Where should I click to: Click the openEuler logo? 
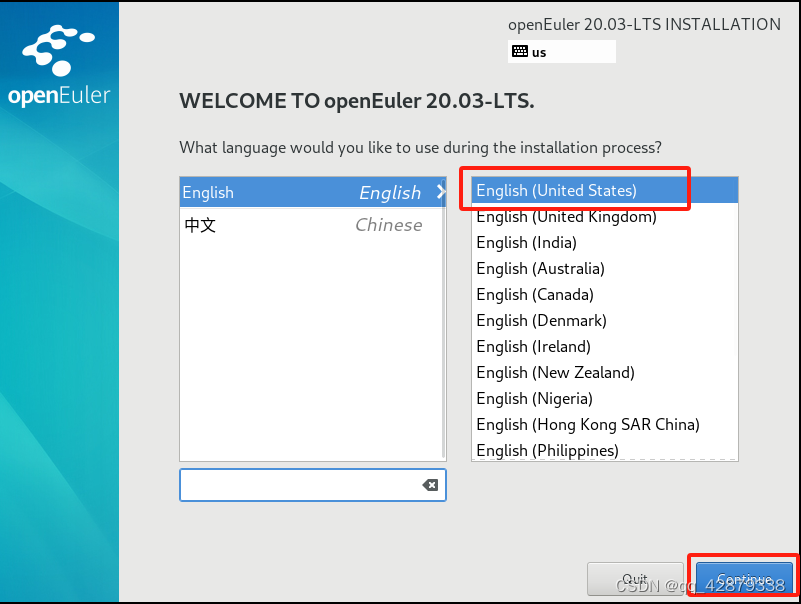59,66
